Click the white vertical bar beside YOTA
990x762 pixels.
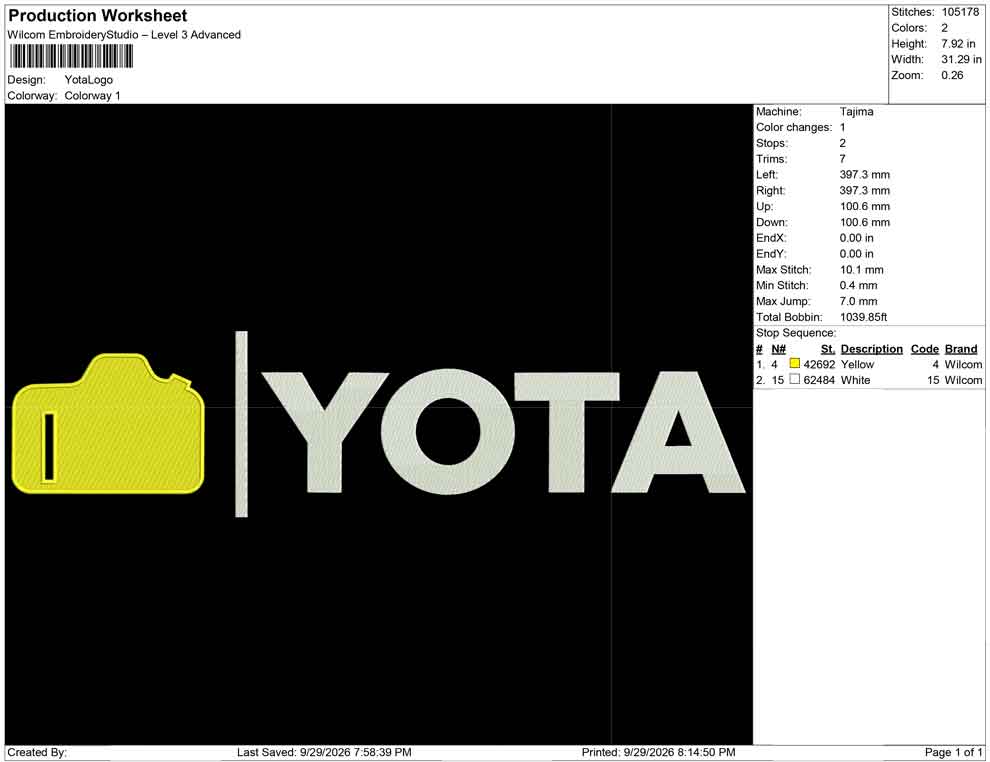(241, 424)
